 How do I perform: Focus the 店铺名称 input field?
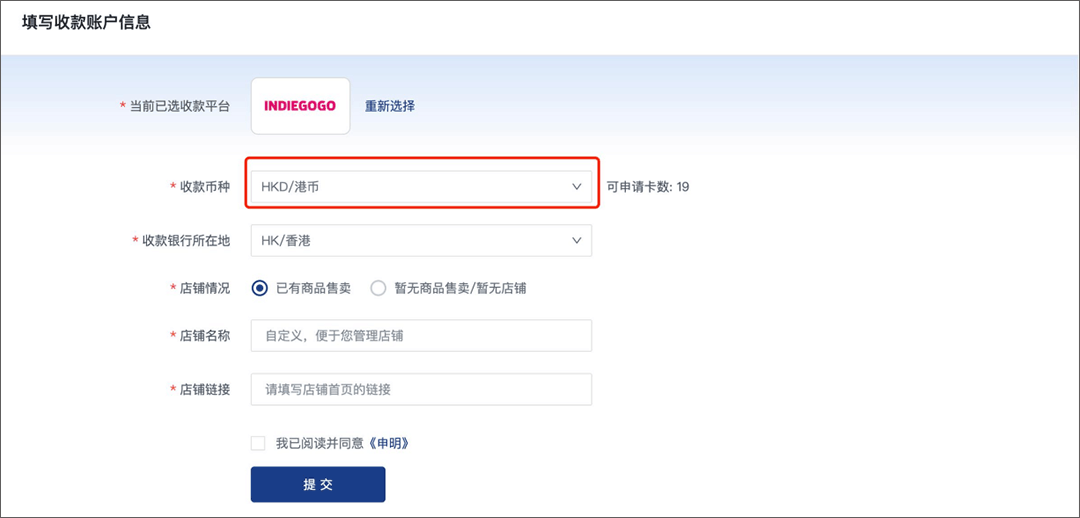click(422, 335)
